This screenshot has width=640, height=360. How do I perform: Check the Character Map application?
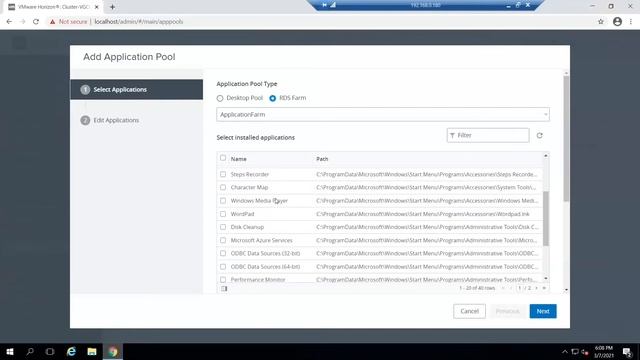click(223, 187)
